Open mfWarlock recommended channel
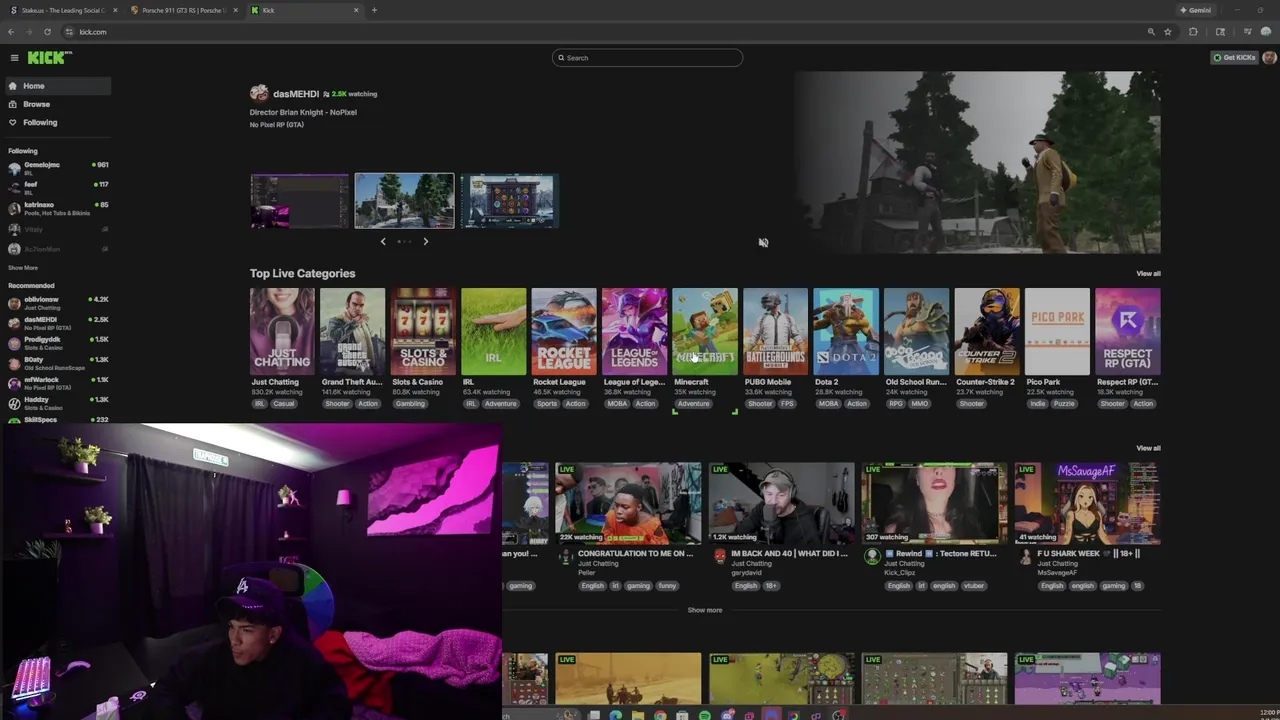Image resolution: width=1280 pixels, height=720 pixels. [56, 382]
